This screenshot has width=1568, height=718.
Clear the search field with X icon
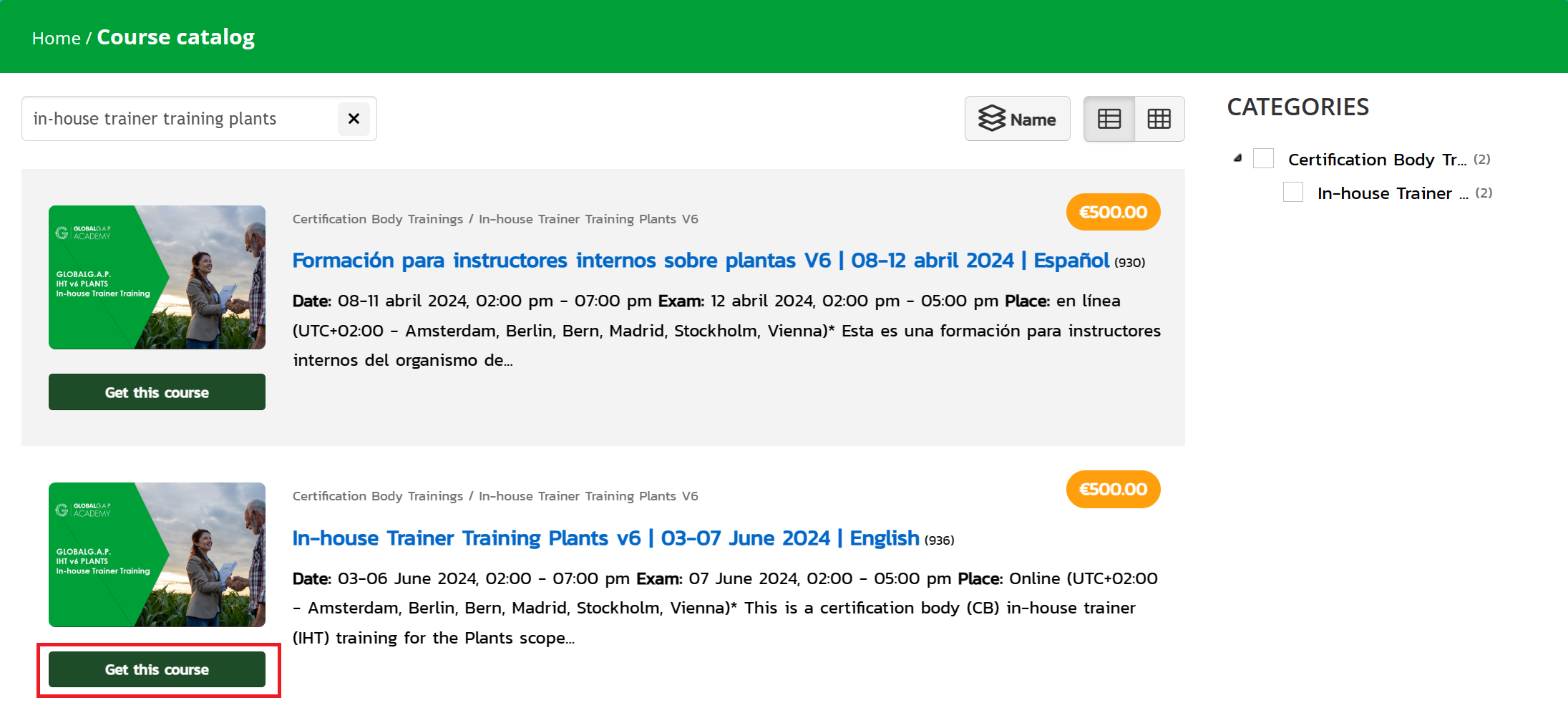tap(354, 119)
